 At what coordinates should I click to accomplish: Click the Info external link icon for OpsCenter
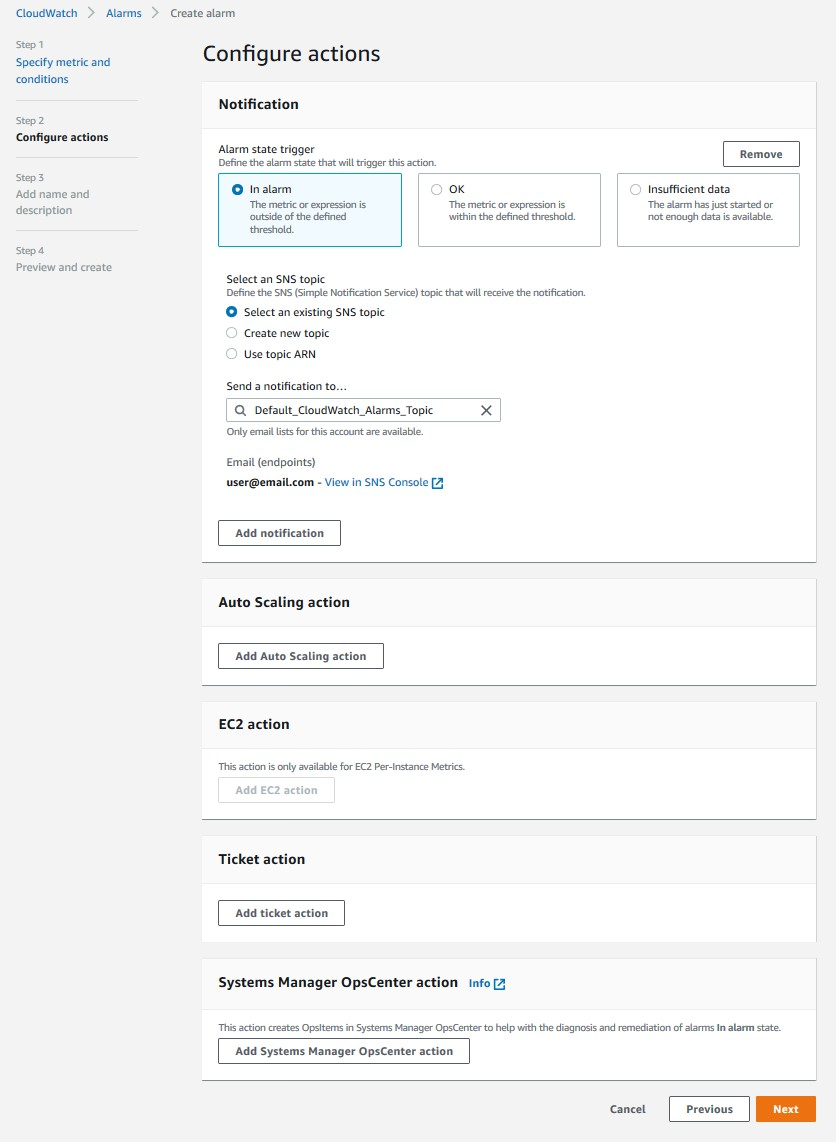point(500,984)
